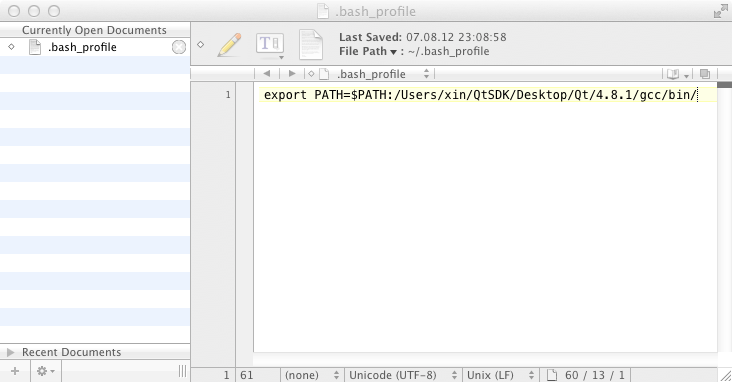
Task: Click at the end of the export PATH line
Action: [x=697, y=95]
